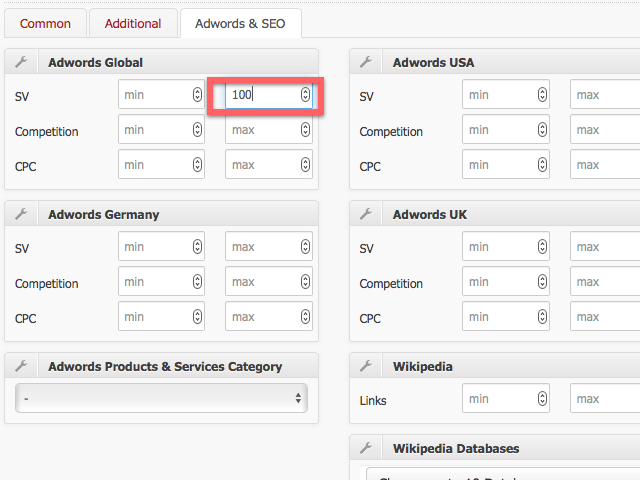Focus the Adwords Global SV min field

pos(161,94)
